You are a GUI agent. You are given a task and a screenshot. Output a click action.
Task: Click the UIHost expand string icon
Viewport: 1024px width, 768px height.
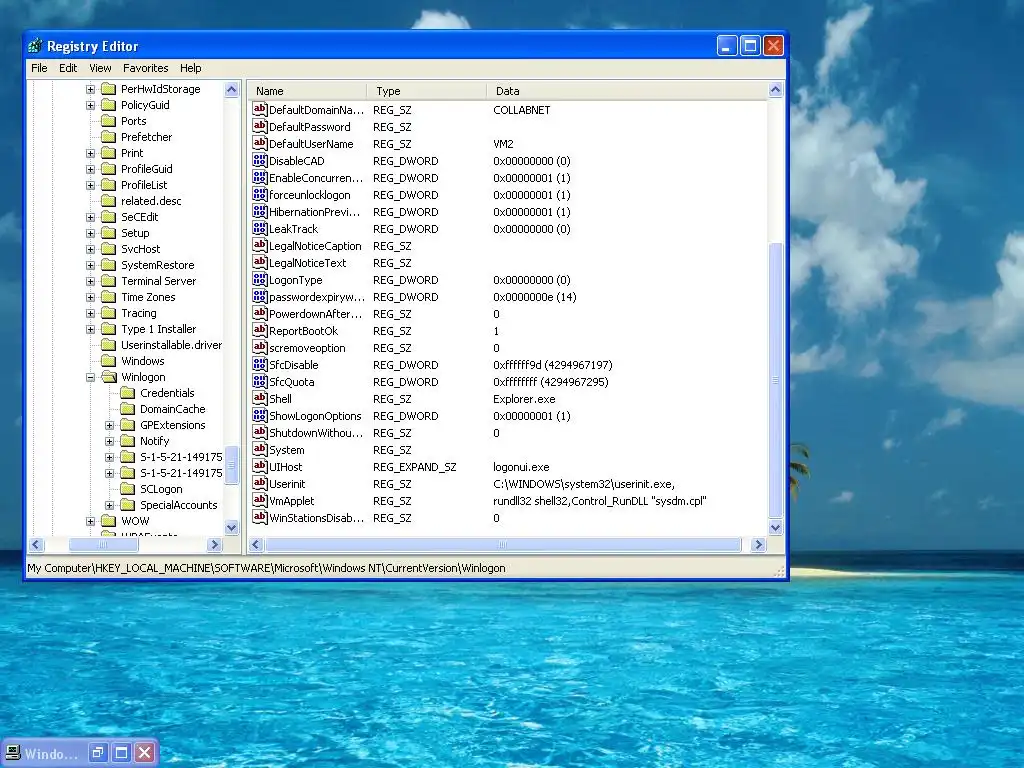click(260, 466)
